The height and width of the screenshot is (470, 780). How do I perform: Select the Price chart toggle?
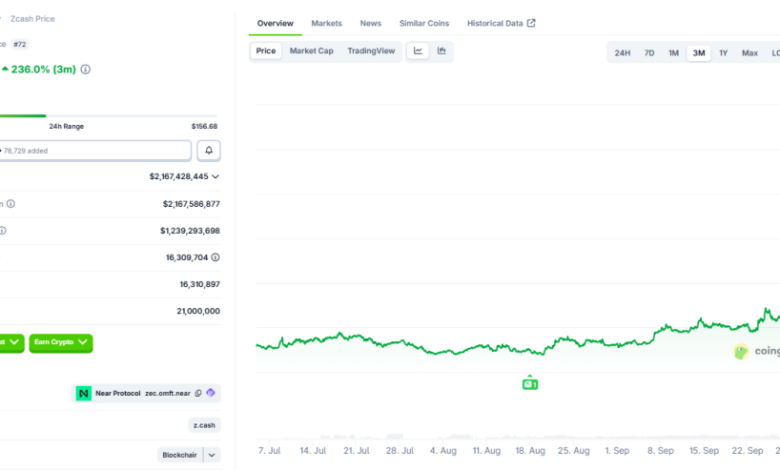click(266, 51)
